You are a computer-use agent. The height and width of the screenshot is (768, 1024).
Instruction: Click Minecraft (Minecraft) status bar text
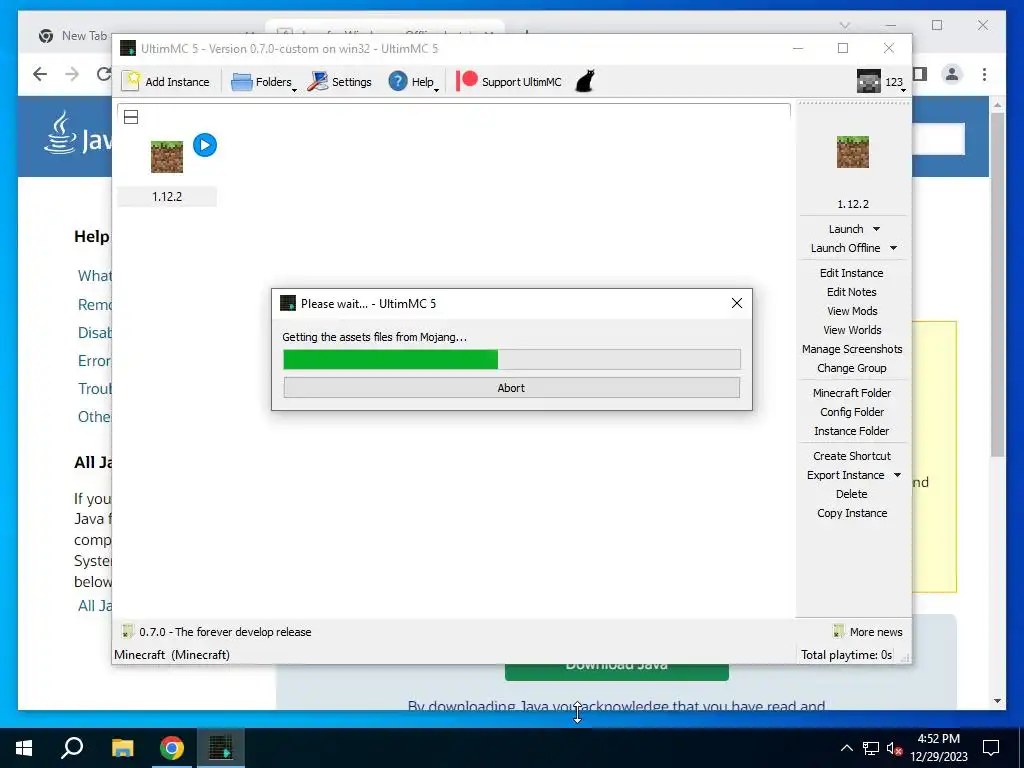(x=172, y=654)
